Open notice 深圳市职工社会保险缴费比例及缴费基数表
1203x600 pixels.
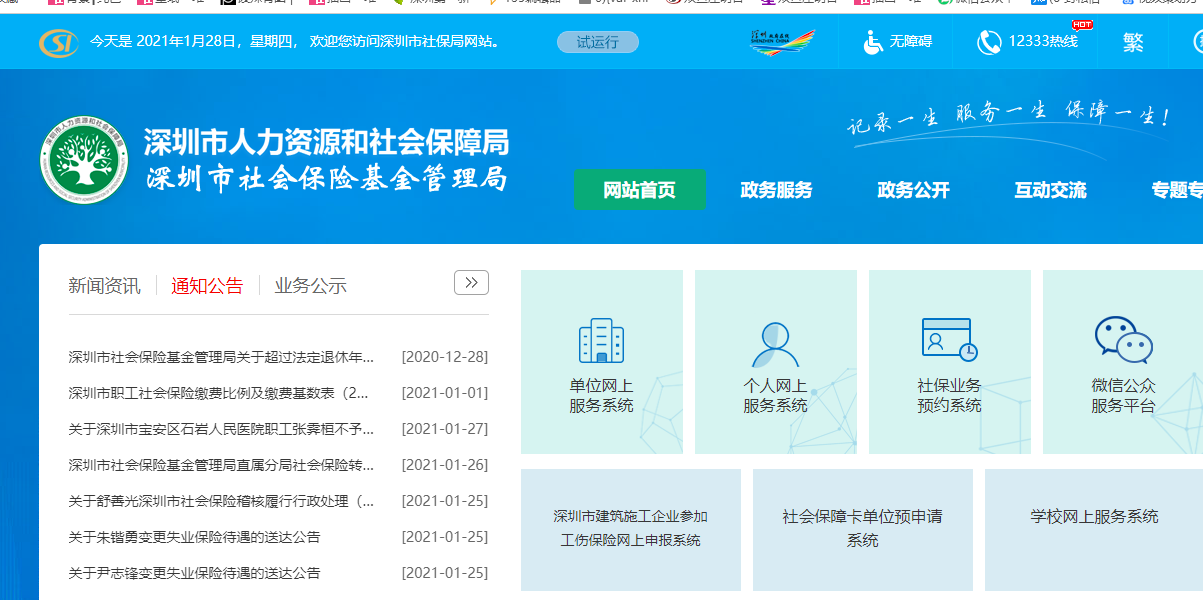click(219, 393)
